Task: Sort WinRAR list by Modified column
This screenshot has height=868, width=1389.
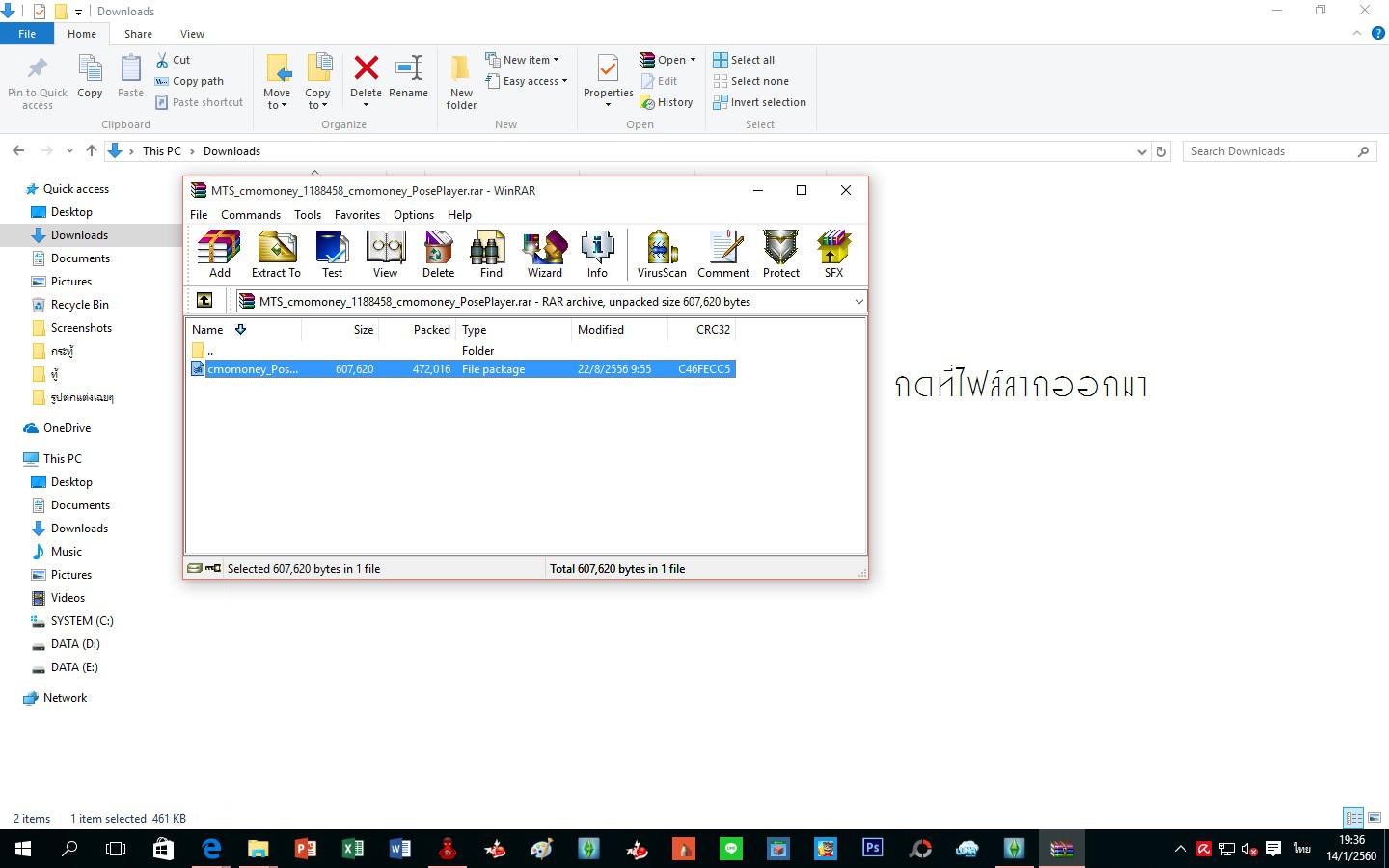Action: (619, 330)
